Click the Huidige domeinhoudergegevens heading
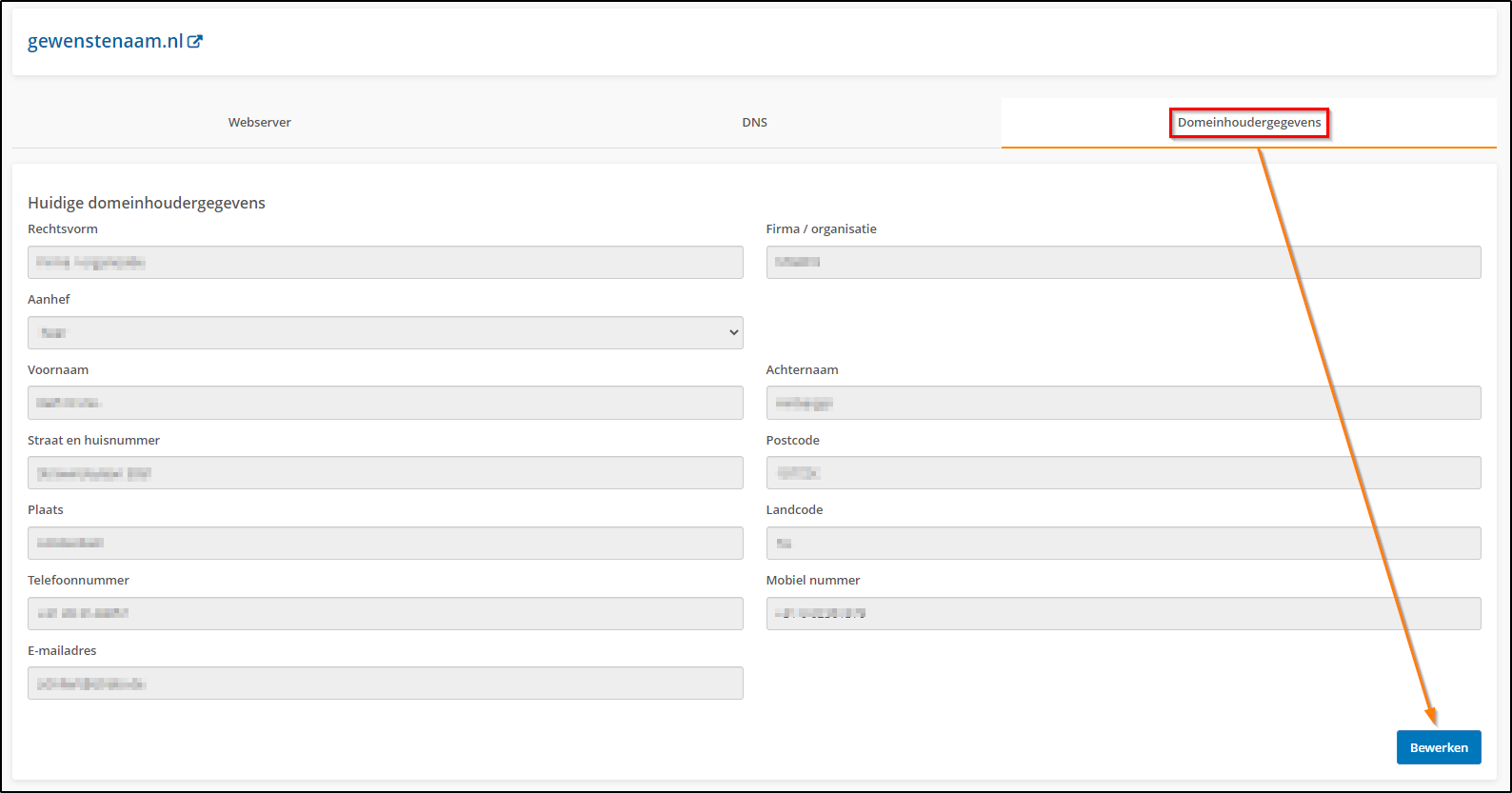Image resolution: width=1512 pixels, height=793 pixels. (x=147, y=203)
